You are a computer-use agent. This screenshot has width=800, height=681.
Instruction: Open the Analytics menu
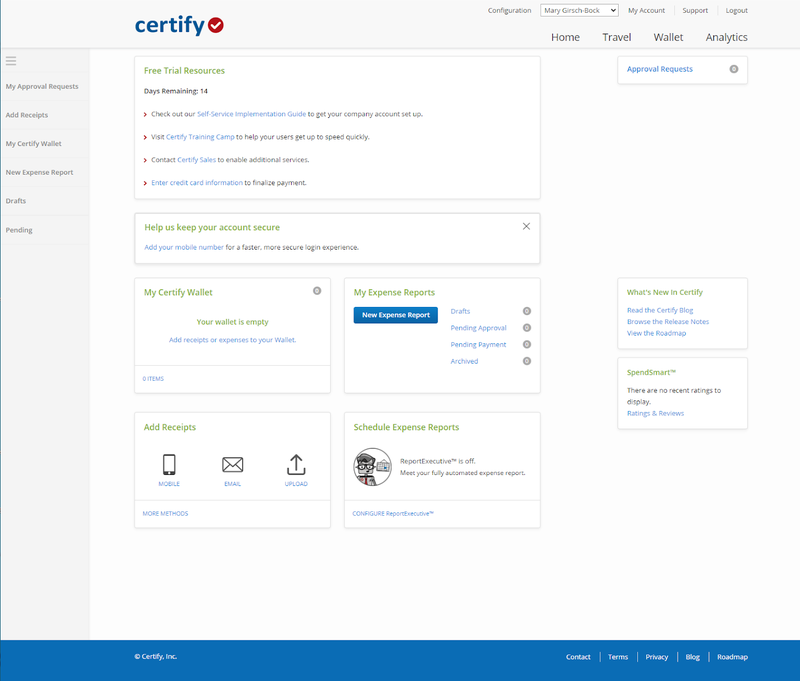727,37
